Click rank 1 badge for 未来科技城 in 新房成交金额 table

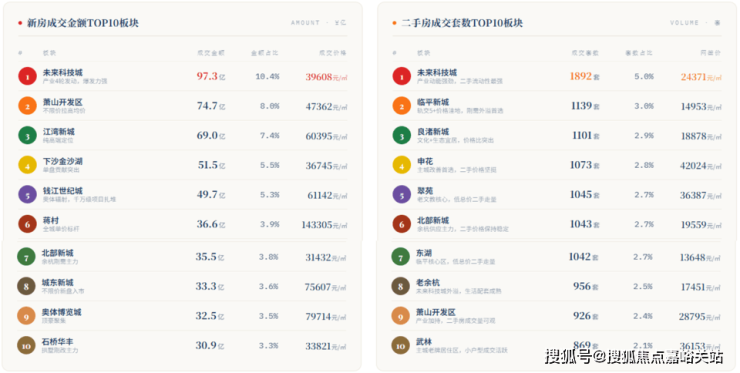click(x=27, y=76)
